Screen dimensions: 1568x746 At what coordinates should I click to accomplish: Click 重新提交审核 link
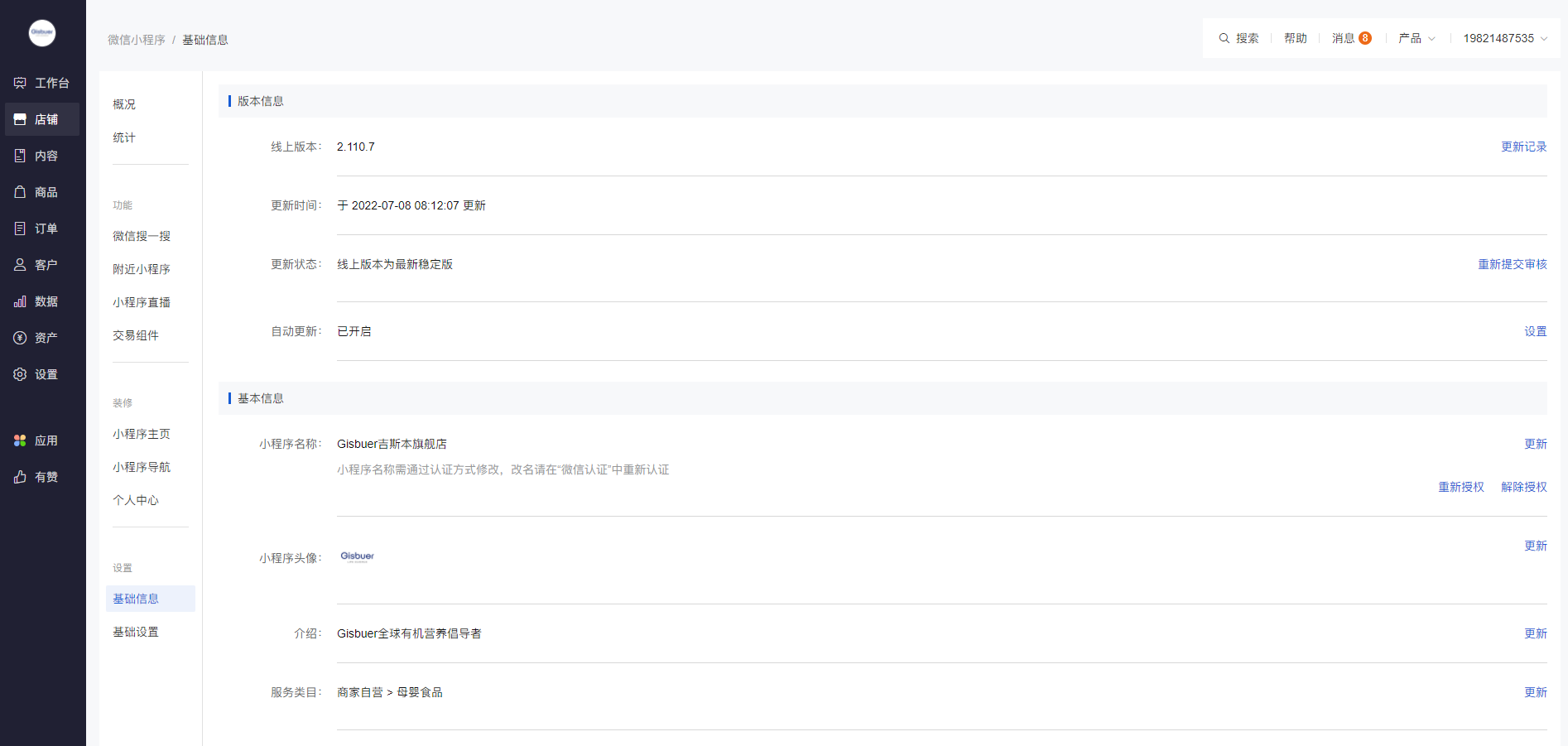point(1513,264)
